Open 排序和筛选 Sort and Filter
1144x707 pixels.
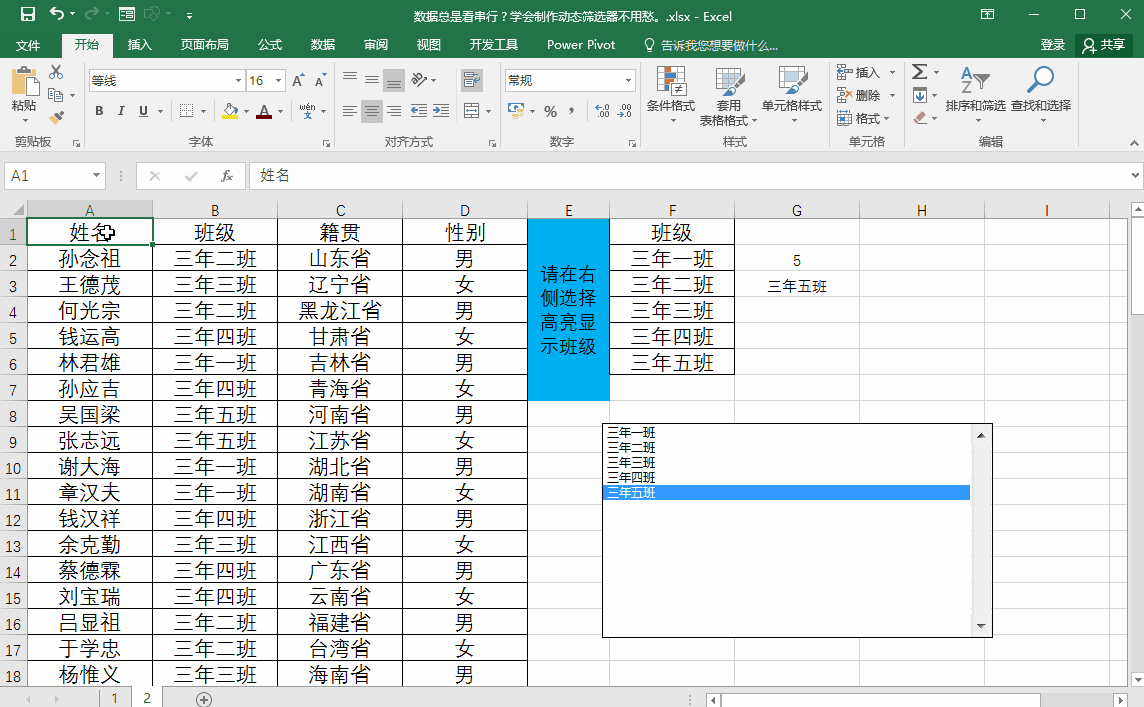pos(975,93)
